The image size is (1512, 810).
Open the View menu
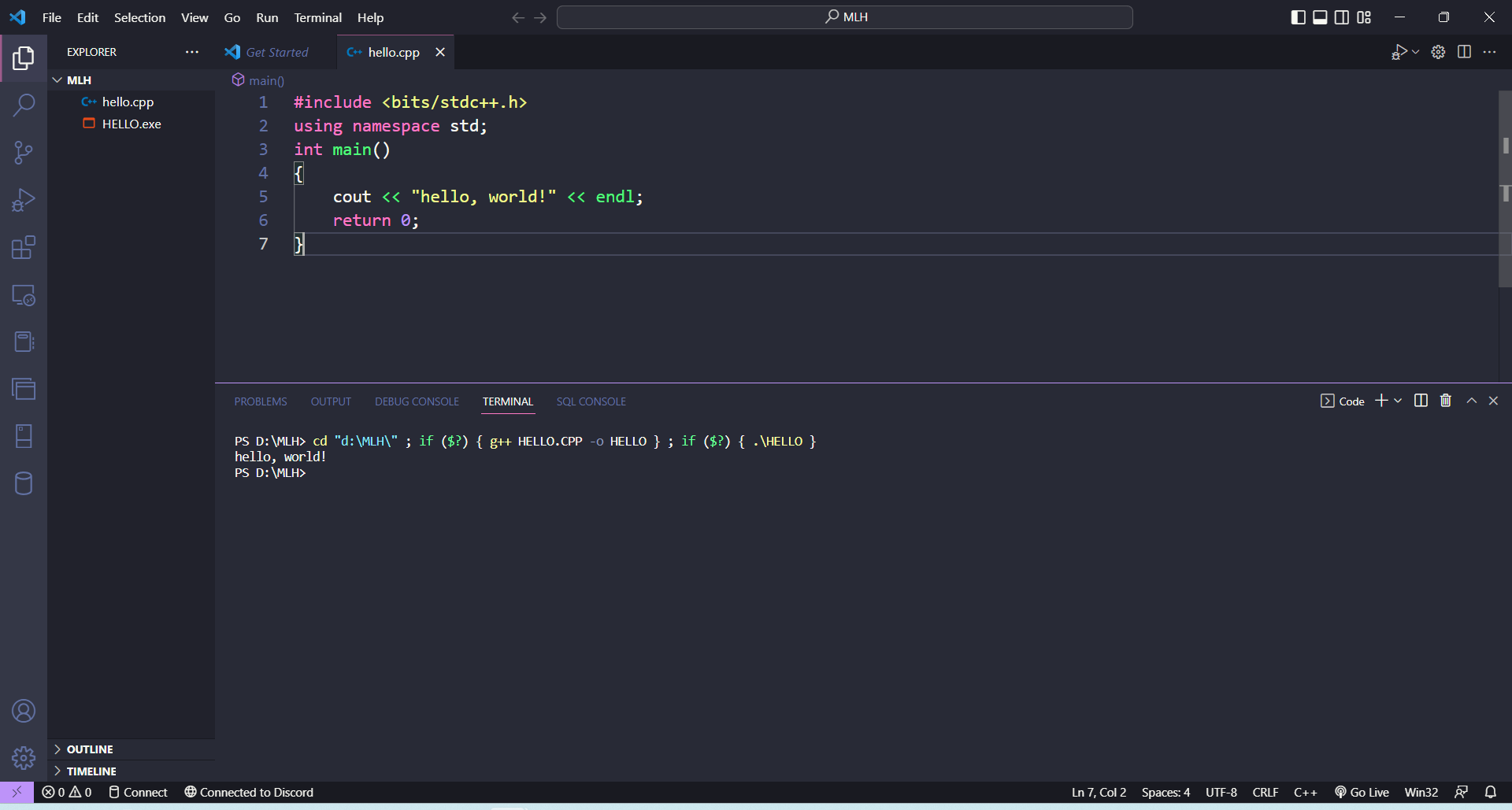(x=195, y=17)
